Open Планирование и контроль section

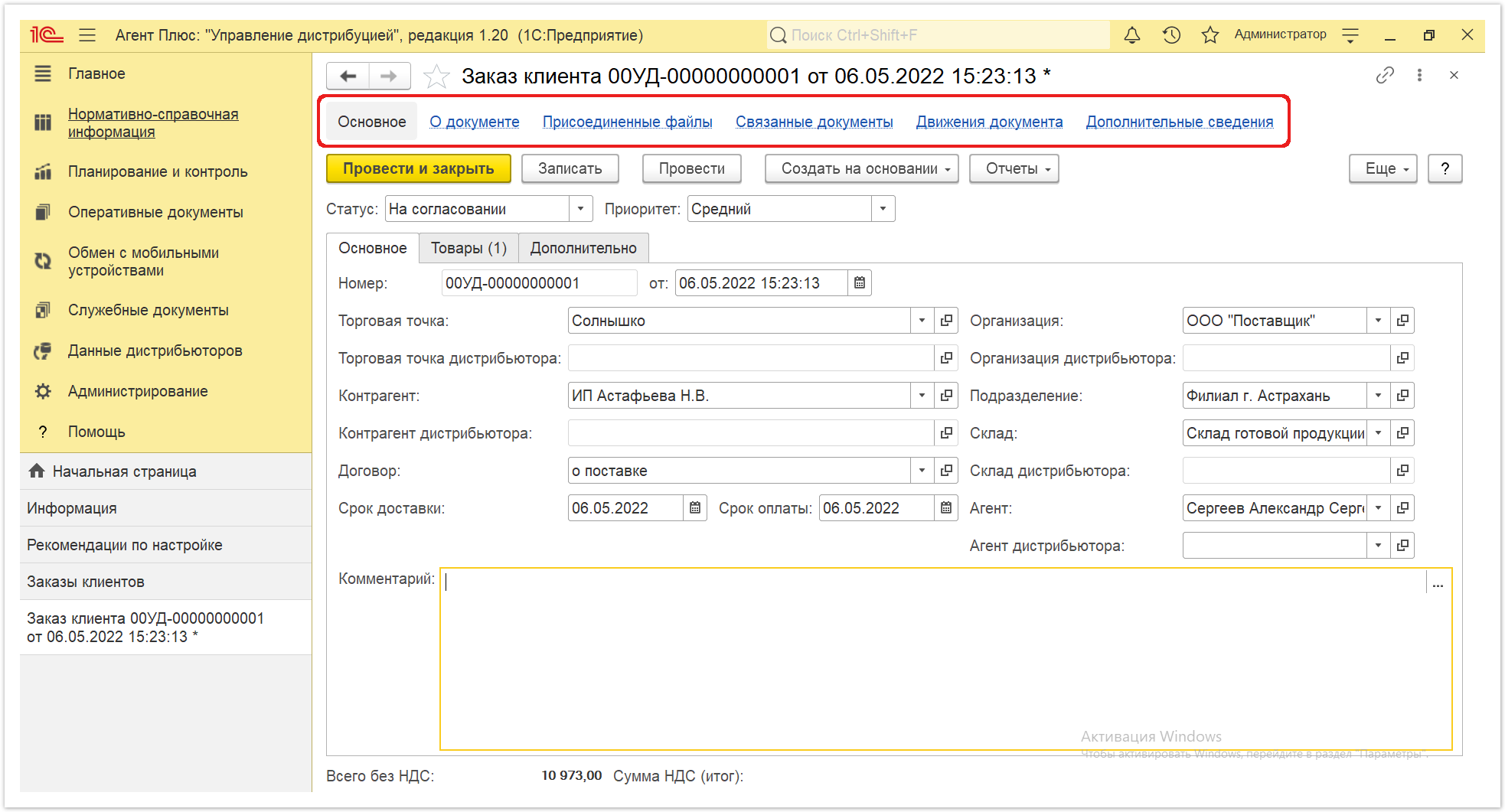point(158,171)
